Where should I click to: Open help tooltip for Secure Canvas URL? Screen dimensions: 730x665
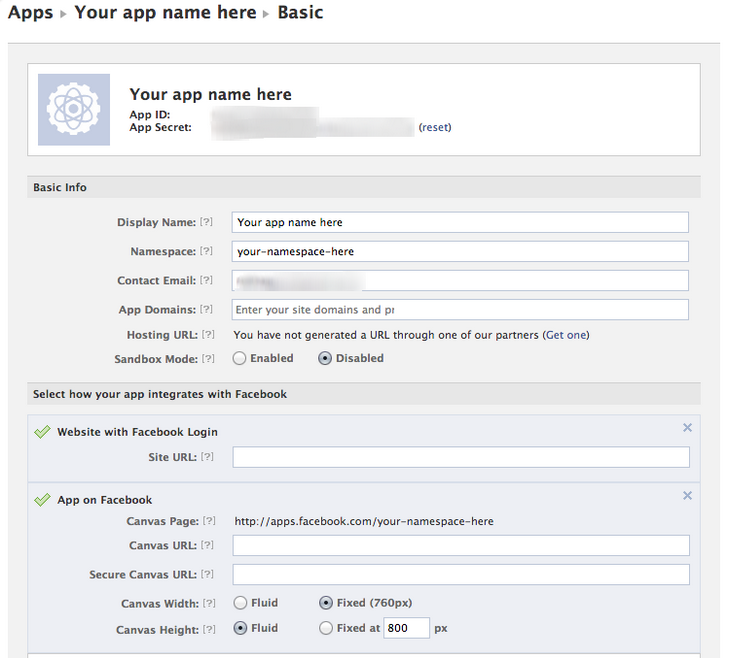(207, 574)
